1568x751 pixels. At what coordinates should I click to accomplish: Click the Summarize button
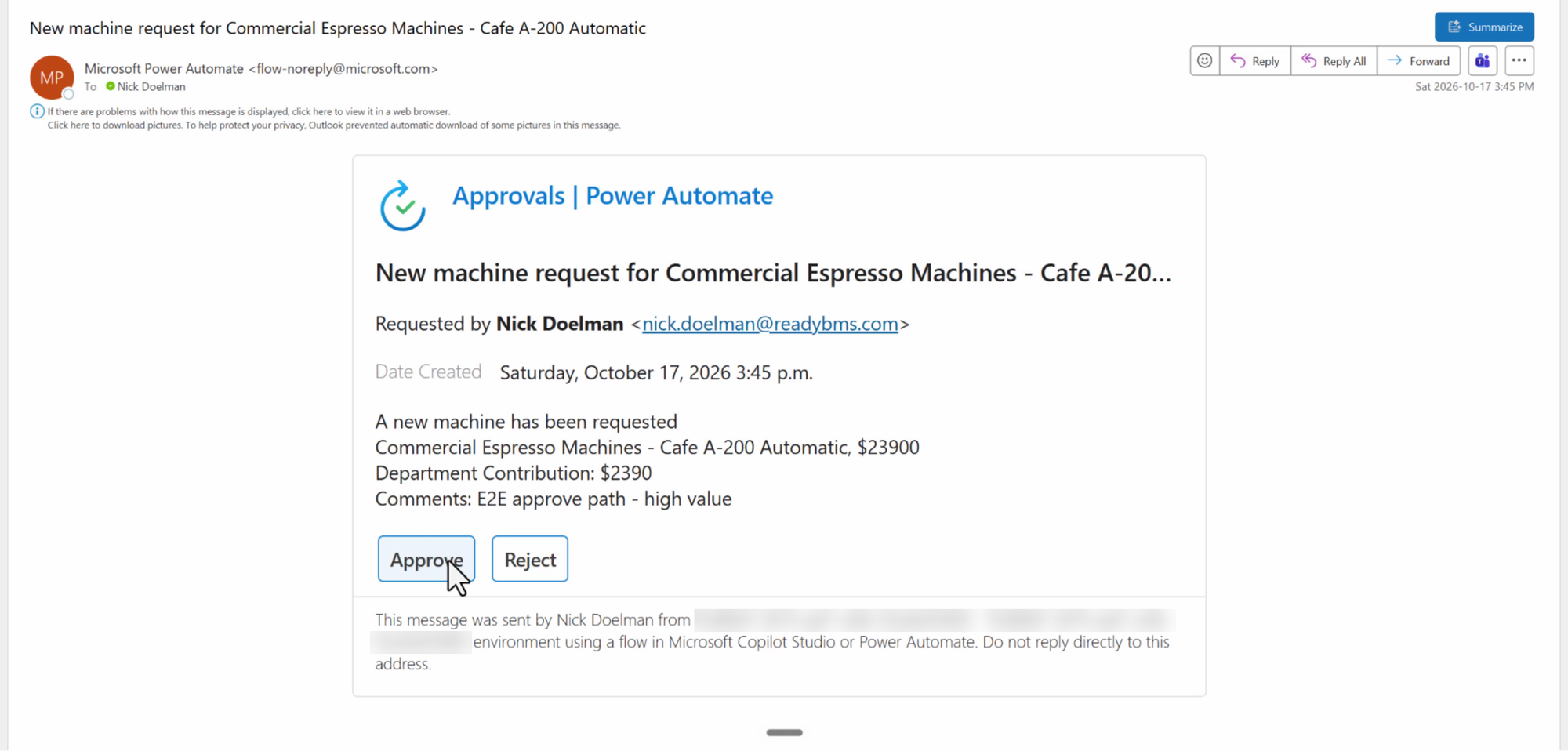1484,27
